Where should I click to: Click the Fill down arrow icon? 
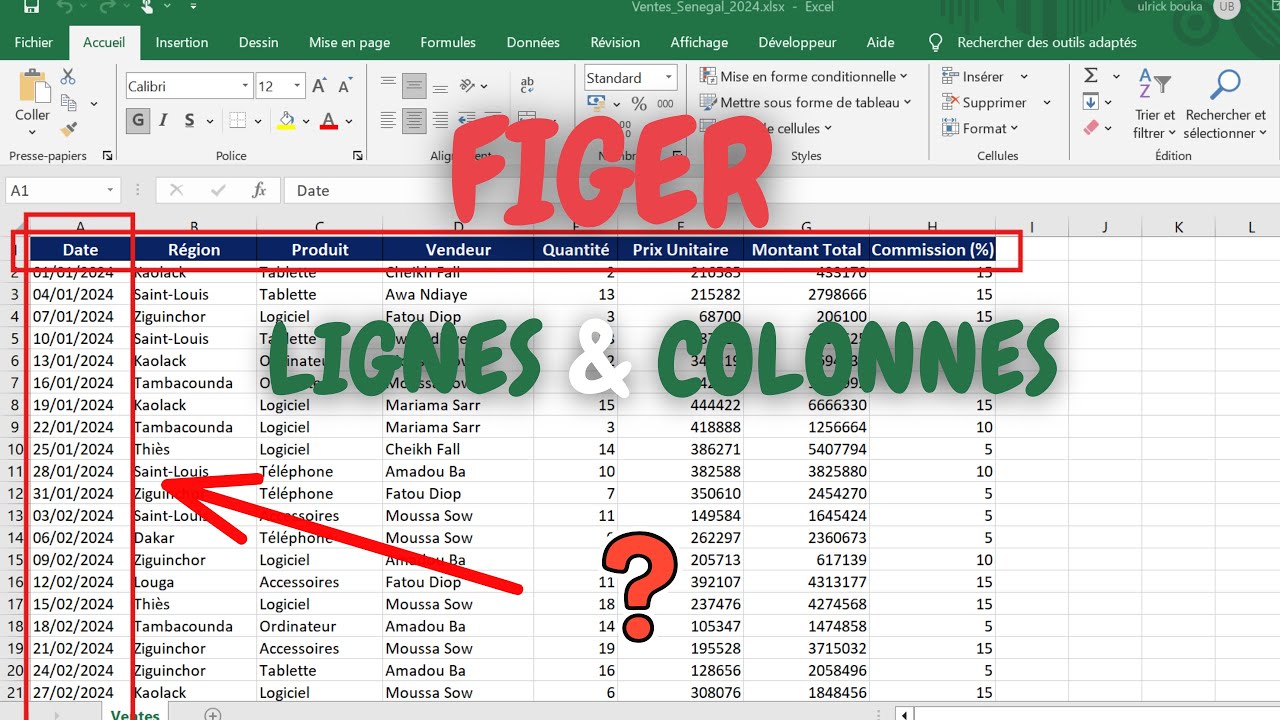point(1091,102)
